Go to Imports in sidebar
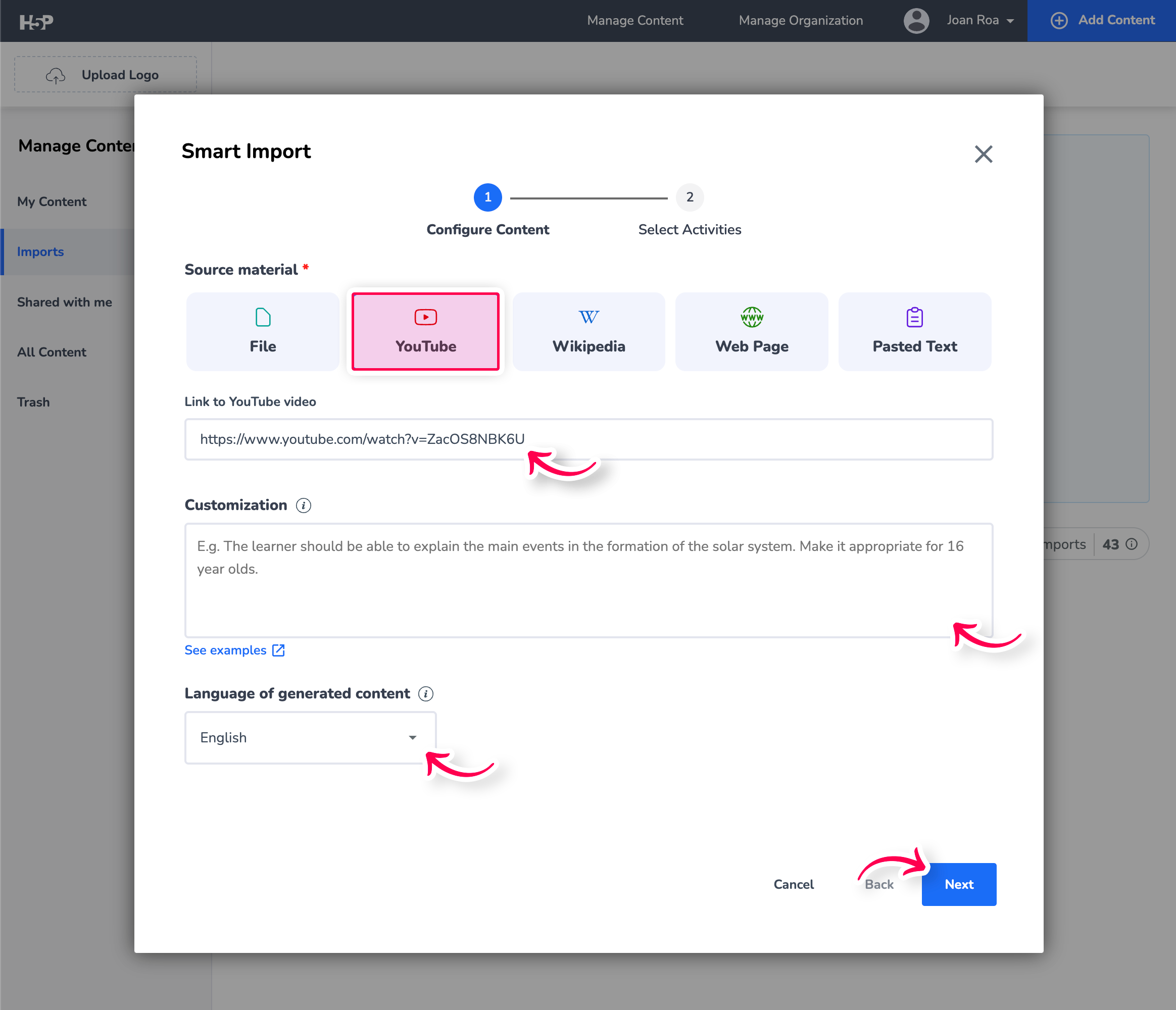 pyautogui.click(x=40, y=252)
